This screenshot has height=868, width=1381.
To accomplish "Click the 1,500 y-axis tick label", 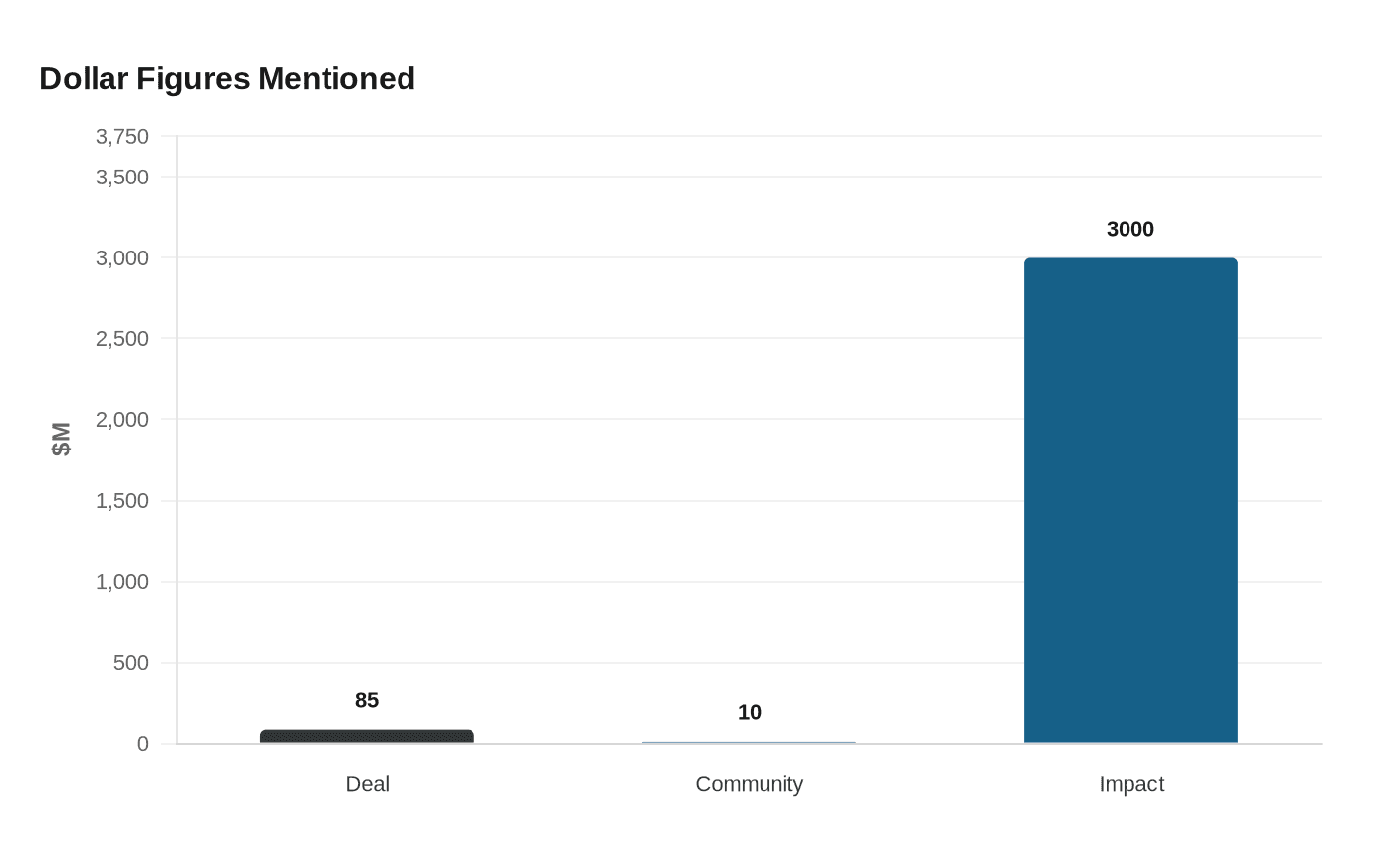I will (122, 501).
